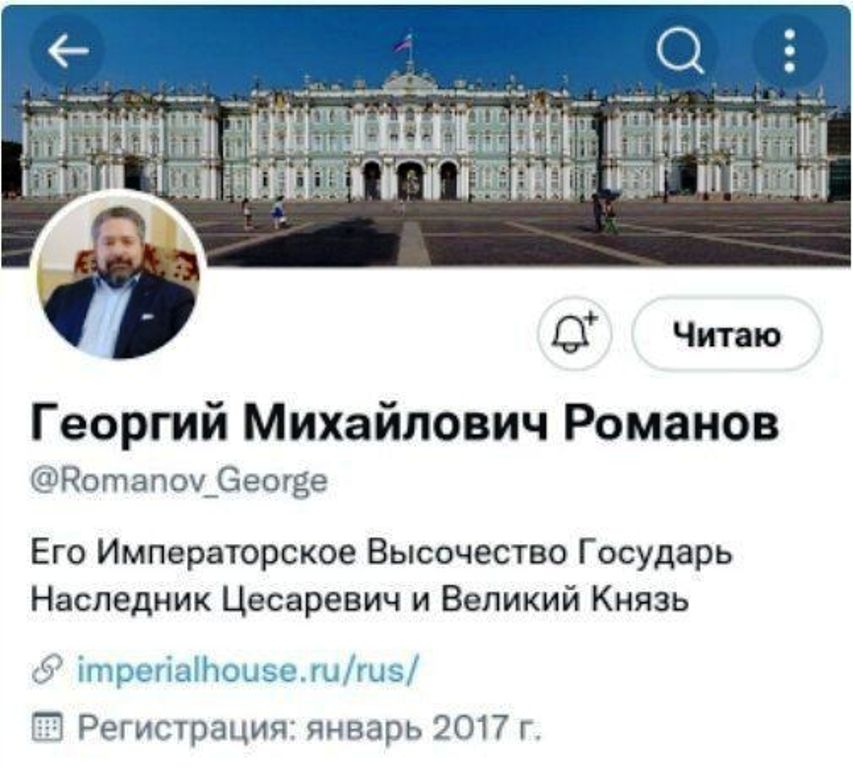
Task: Click the calendar icon next to Регистрация
Action: coord(47,727)
